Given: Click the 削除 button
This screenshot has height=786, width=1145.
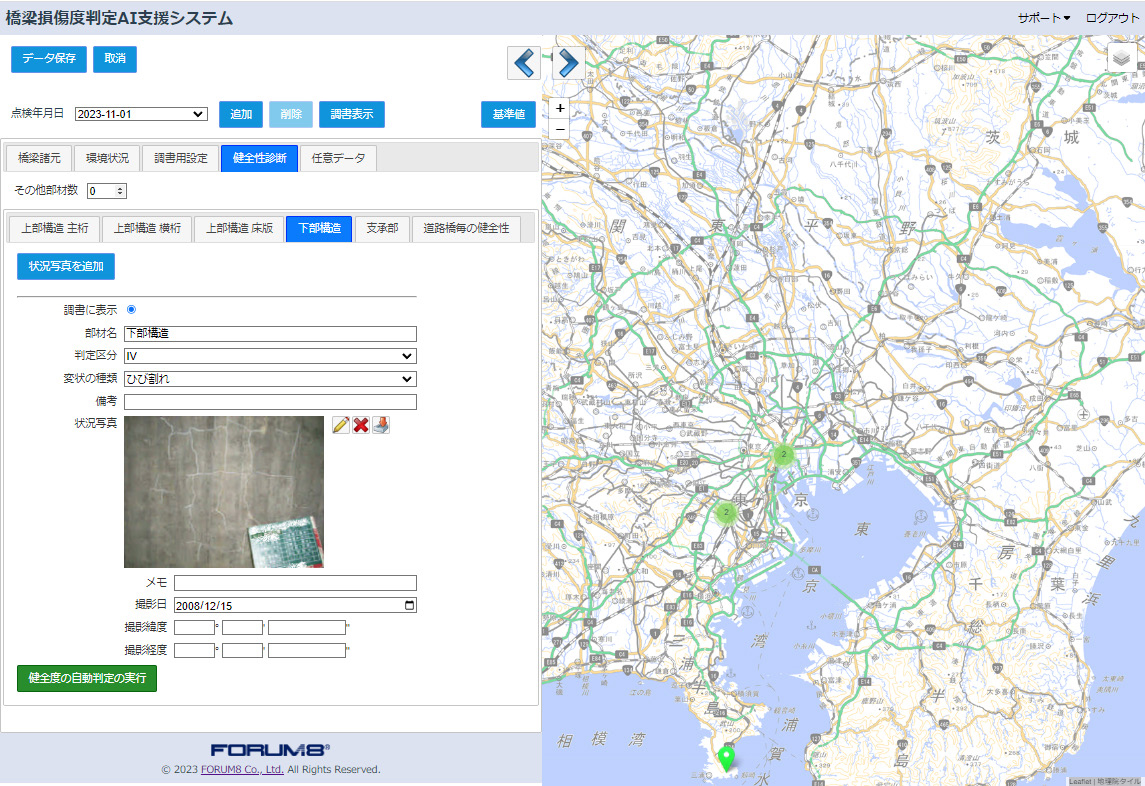Looking at the screenshot, I should click(291, 115).
